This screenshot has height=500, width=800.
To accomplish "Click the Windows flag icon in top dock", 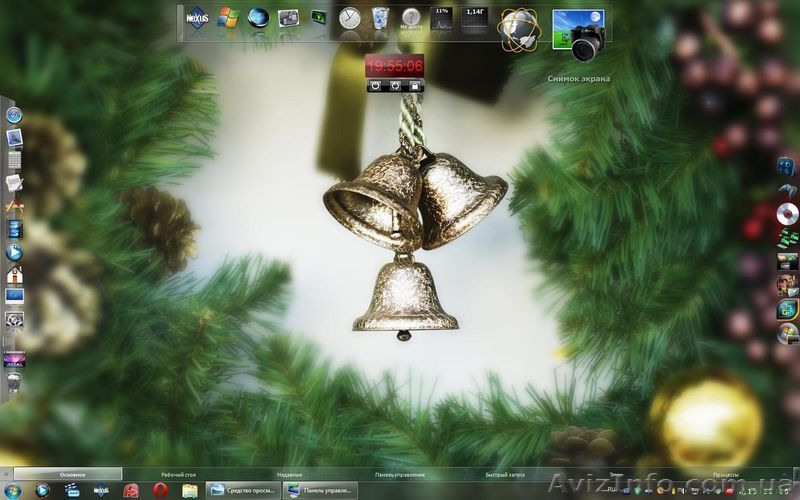I will coord(228,18).
